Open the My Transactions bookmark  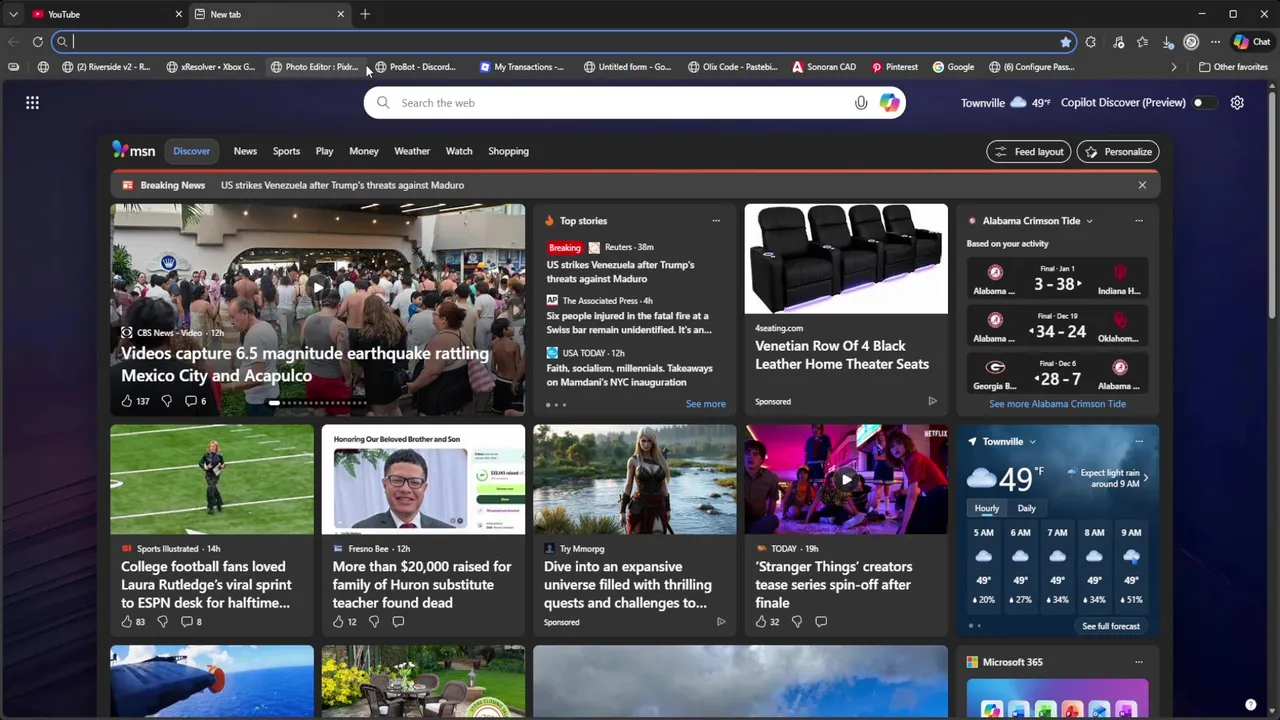[x=521, y=67]
